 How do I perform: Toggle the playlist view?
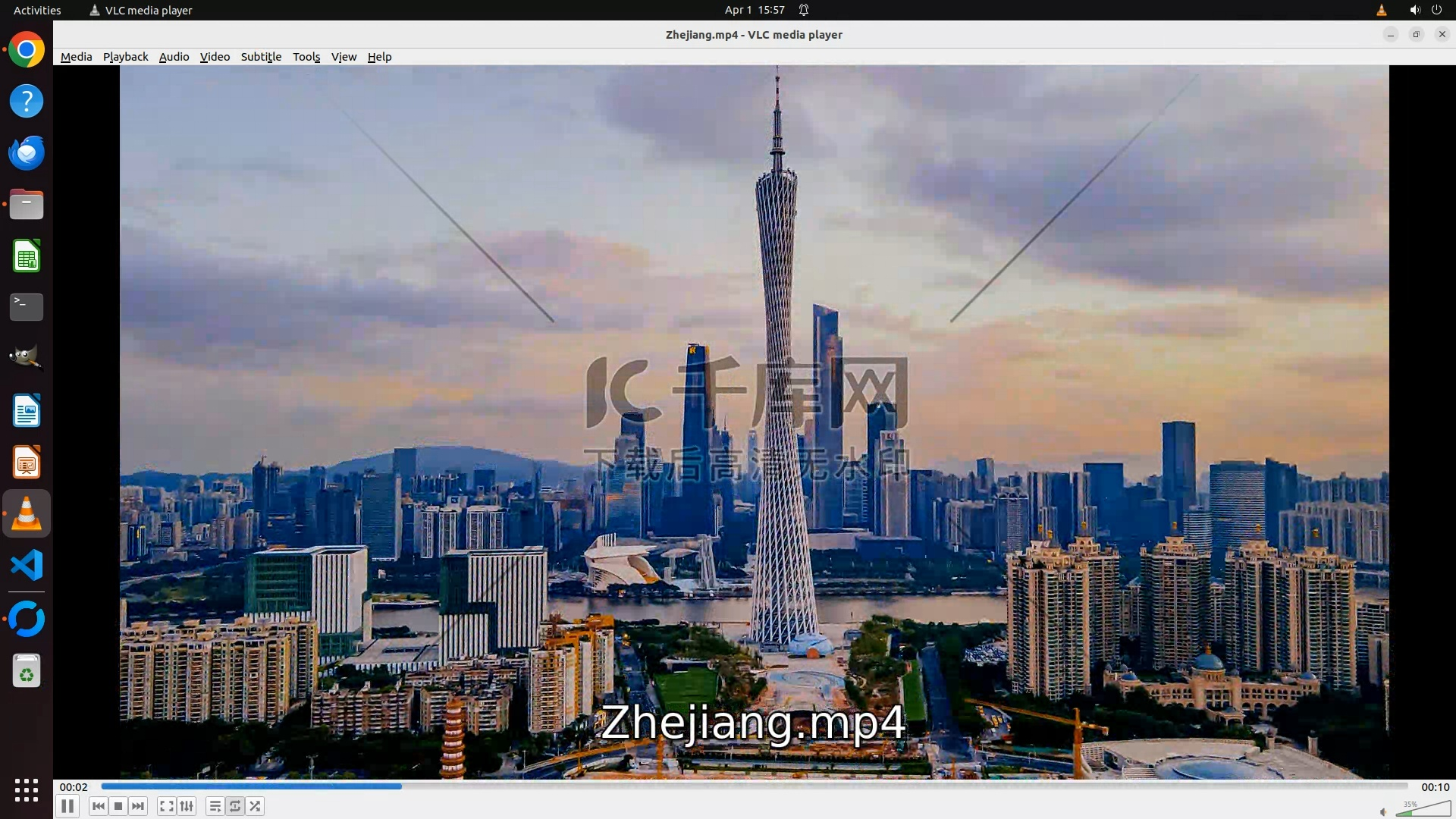[x=215, y=806]
